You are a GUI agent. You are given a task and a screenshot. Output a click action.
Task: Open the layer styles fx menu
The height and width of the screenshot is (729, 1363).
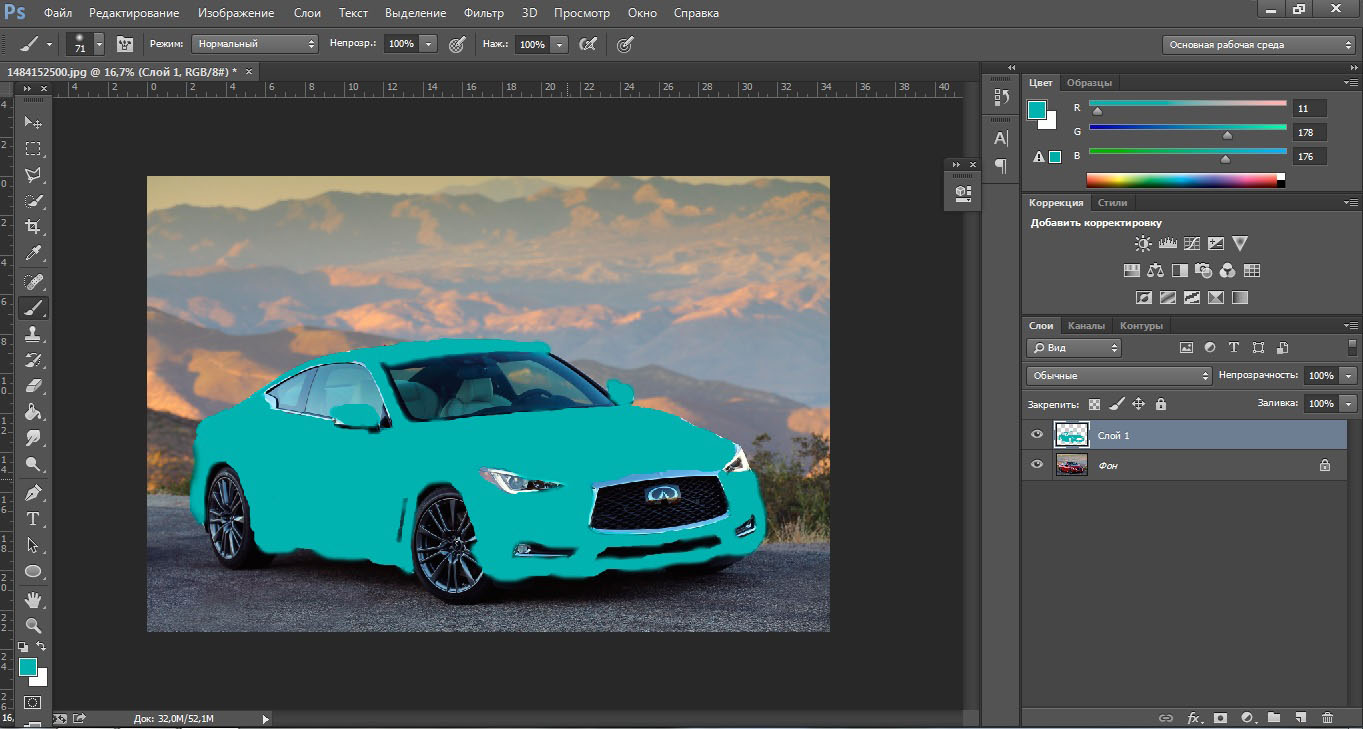[1193, 718]
